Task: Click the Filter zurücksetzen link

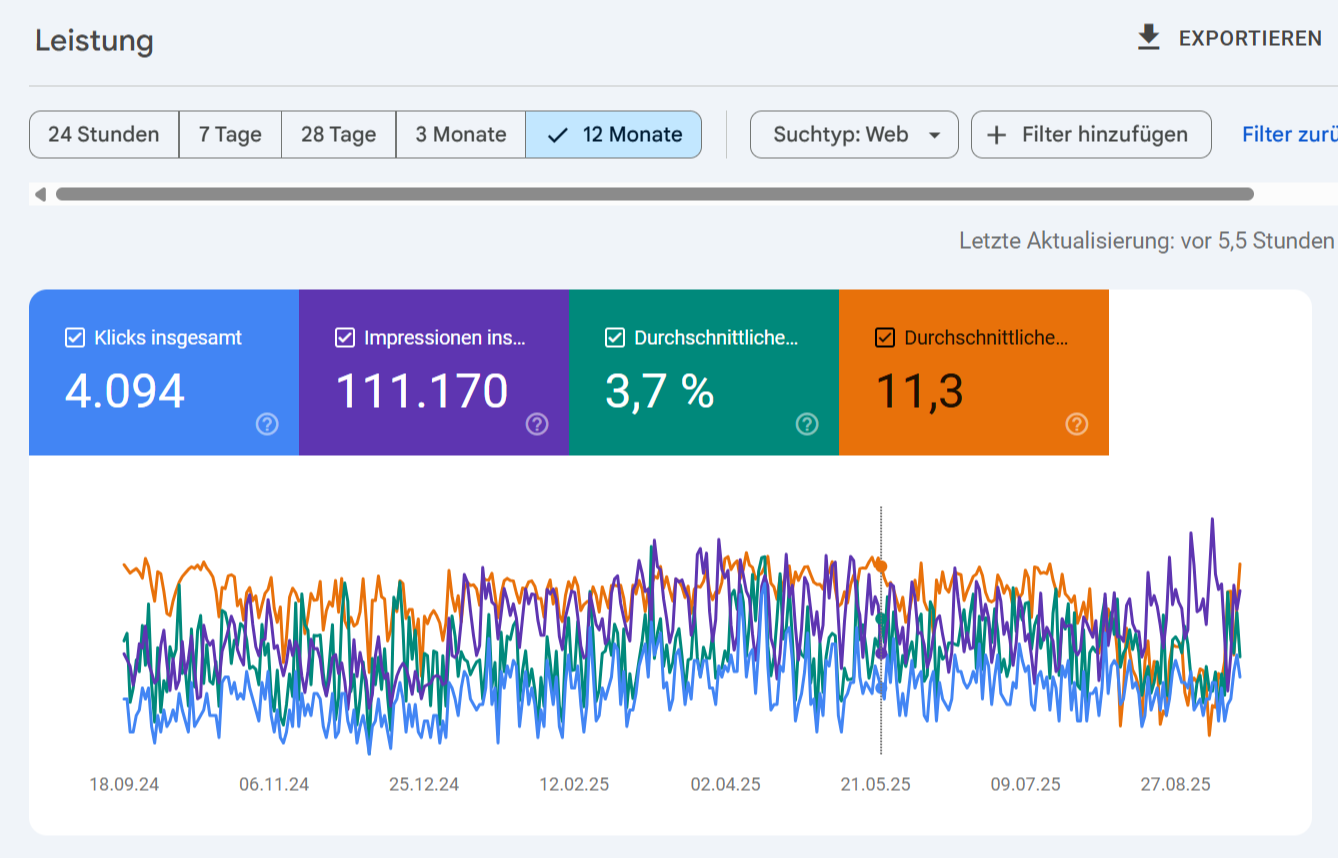Action: [x=1288, y=135]
